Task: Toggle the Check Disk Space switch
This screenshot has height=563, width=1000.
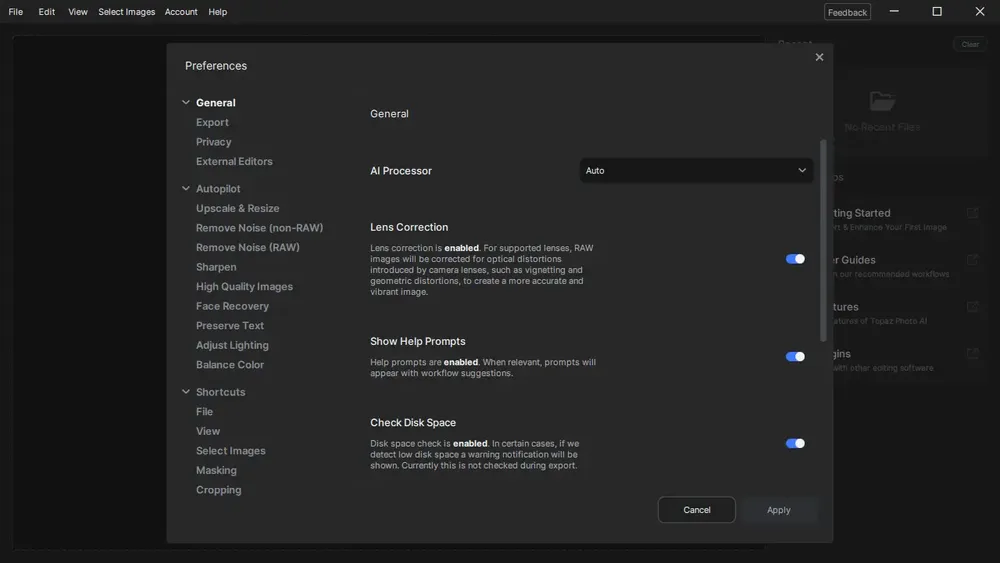Action: click(x=795, y=444)
